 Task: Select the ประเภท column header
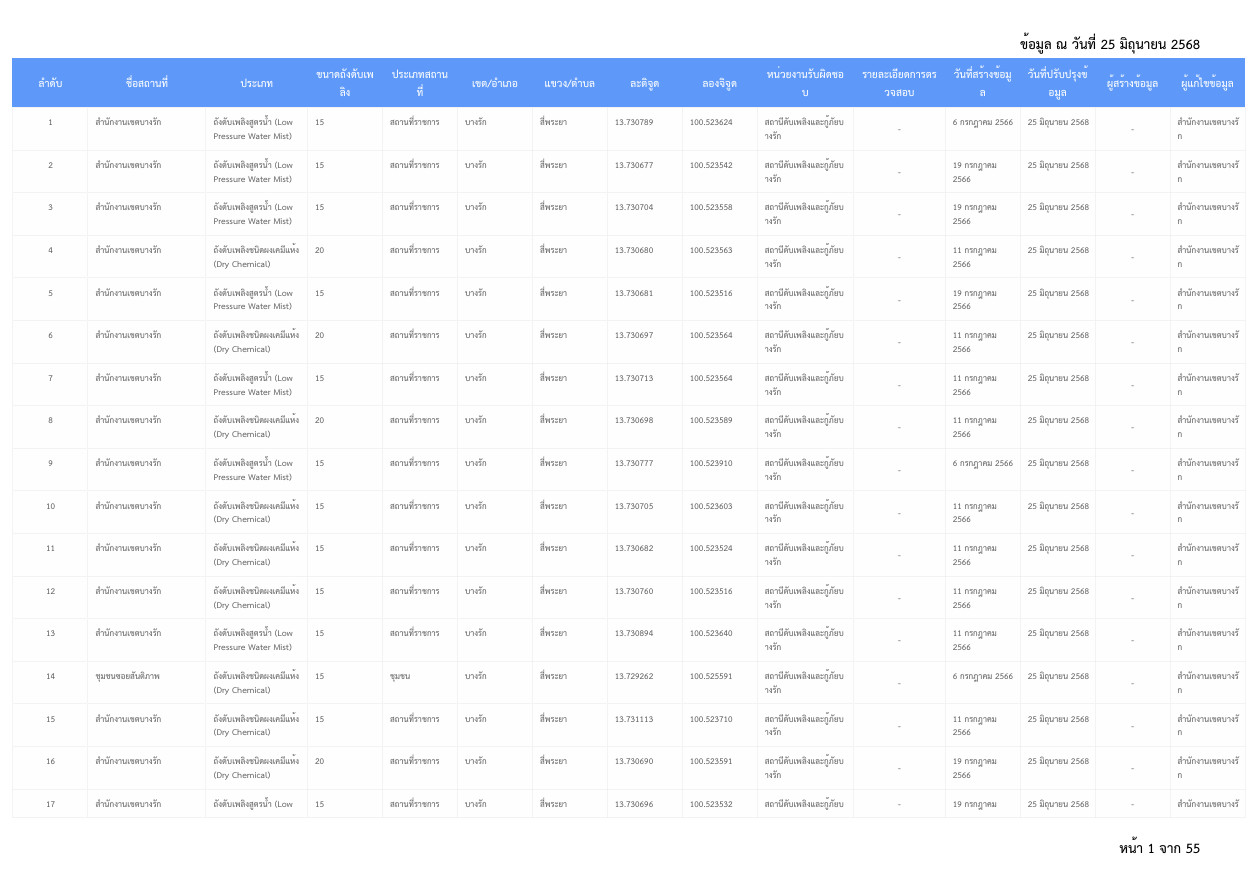click(x=257, y=83)
